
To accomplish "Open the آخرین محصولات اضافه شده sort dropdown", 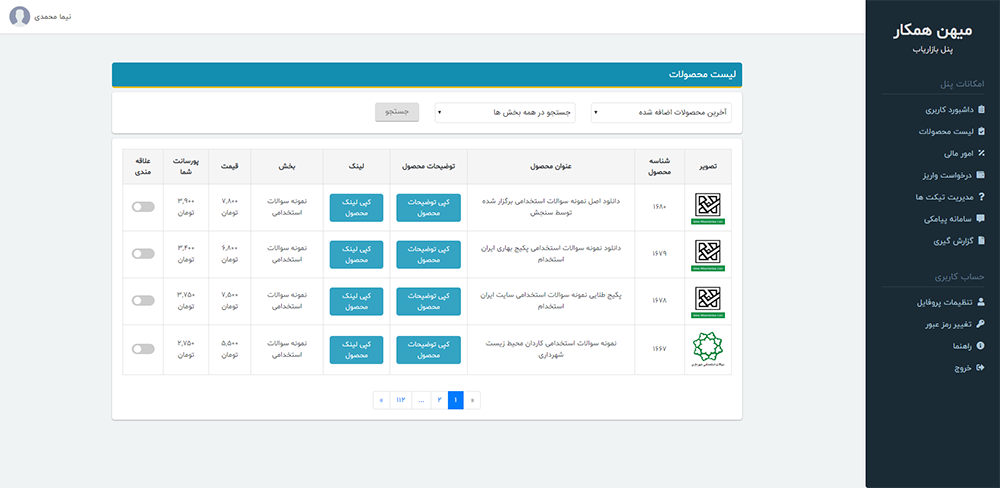I will coord(661,113).
